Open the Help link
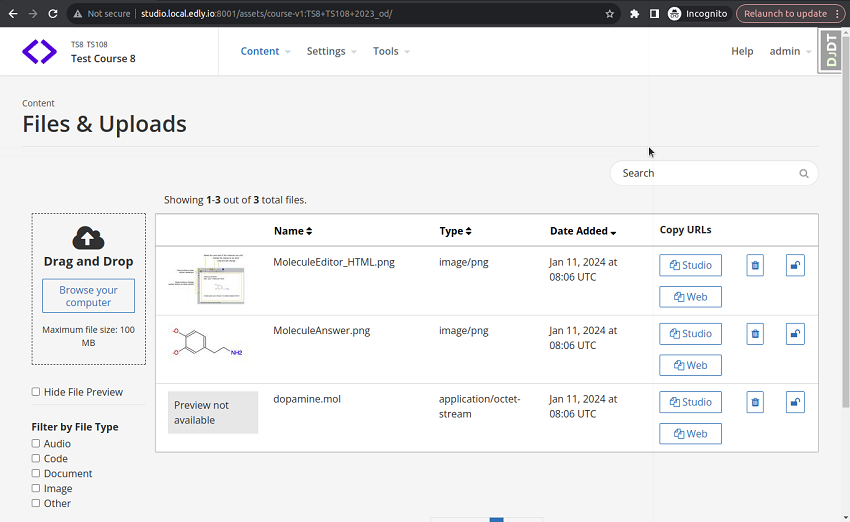This screenshot has width=850, height=522. click(742, 51)
